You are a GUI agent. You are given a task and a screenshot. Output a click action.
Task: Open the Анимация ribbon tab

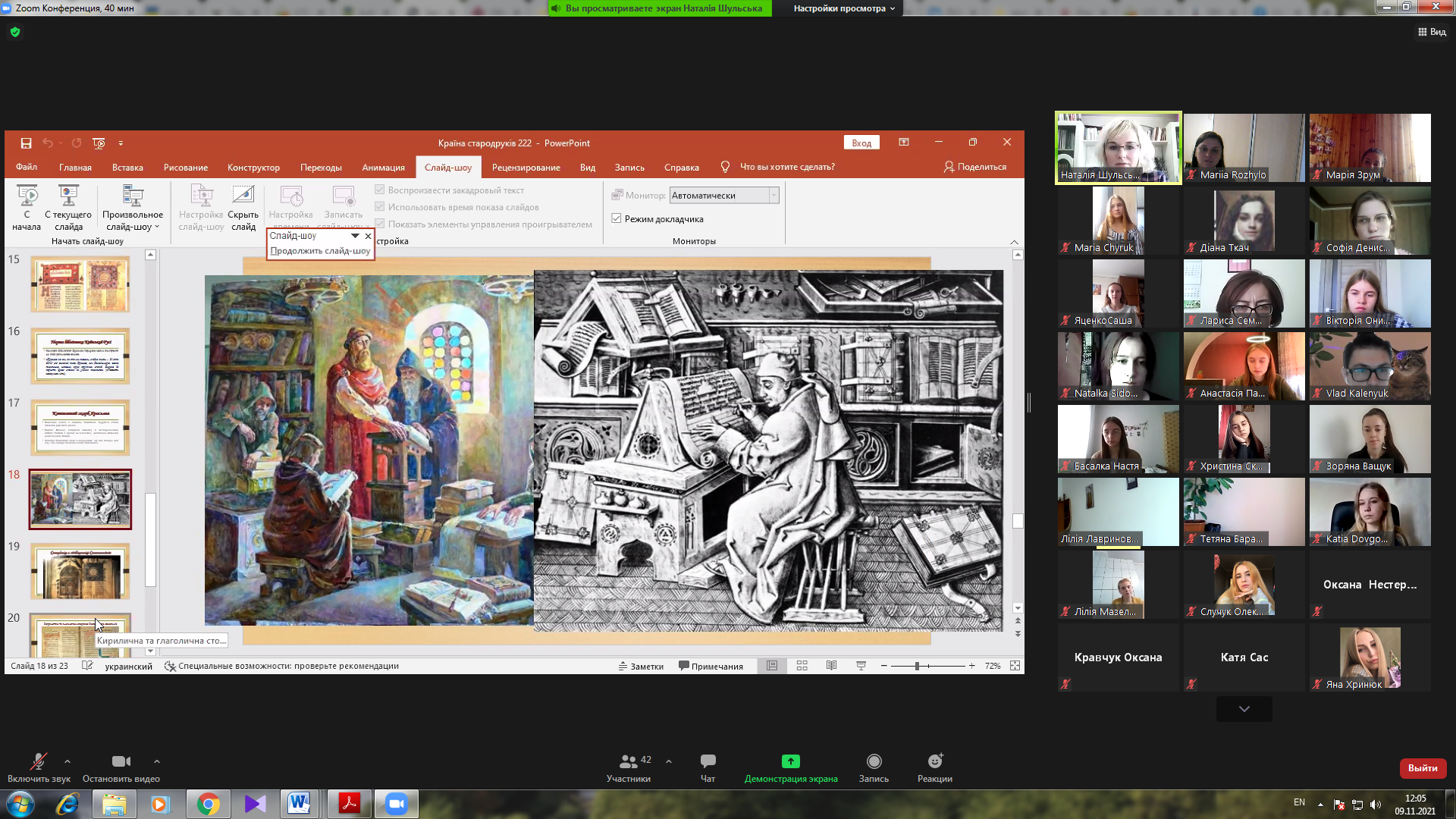pyautogui.click(x=383, y=168)
